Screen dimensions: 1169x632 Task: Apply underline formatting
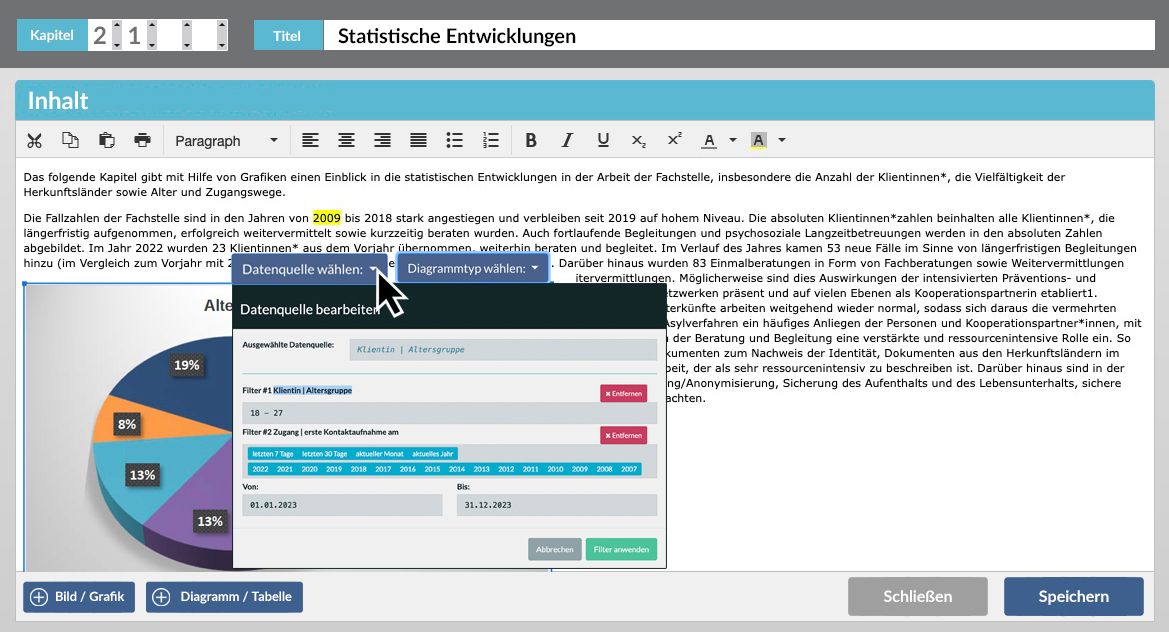[x=603, y=141]
